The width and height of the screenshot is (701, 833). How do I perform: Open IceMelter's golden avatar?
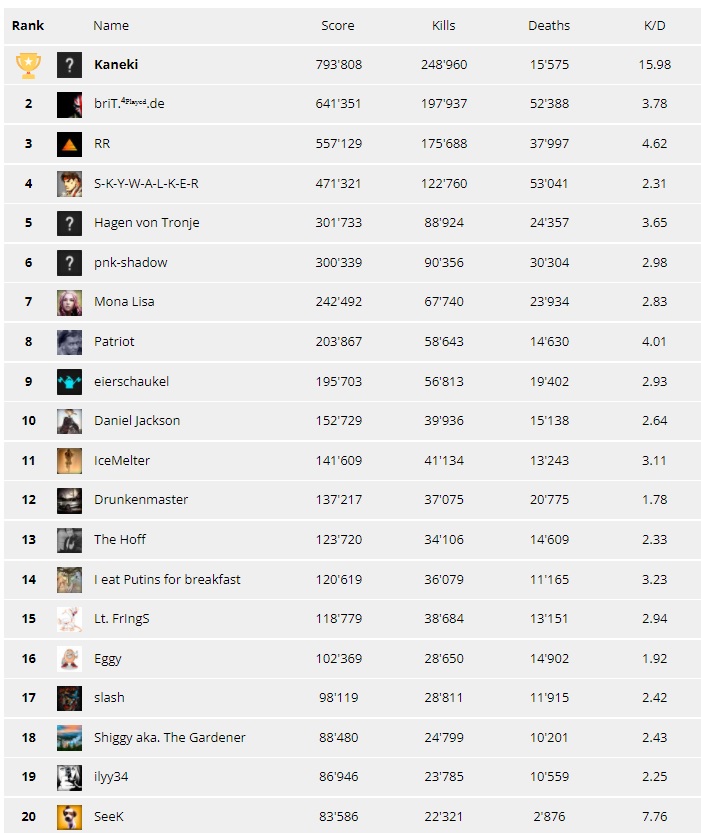click(x=70, y=461)
